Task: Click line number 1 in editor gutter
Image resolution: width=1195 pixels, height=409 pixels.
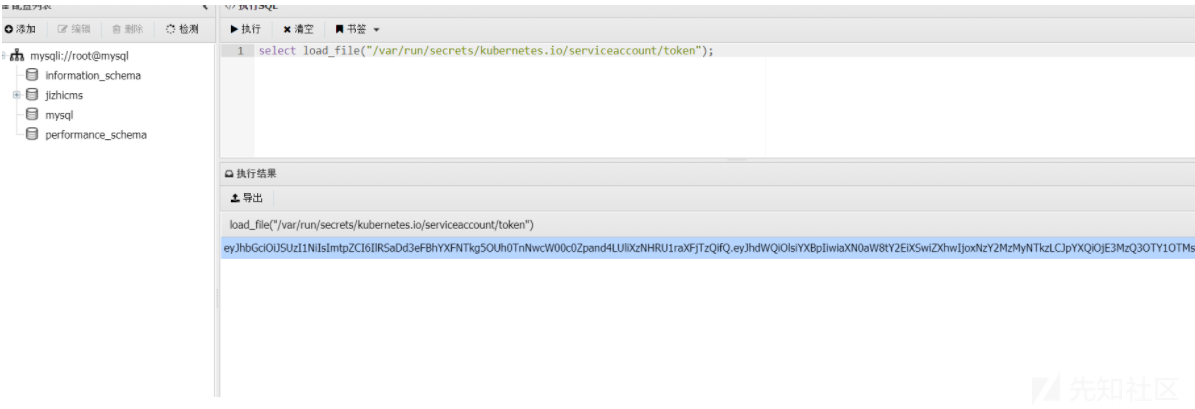Action: point(240,51)
